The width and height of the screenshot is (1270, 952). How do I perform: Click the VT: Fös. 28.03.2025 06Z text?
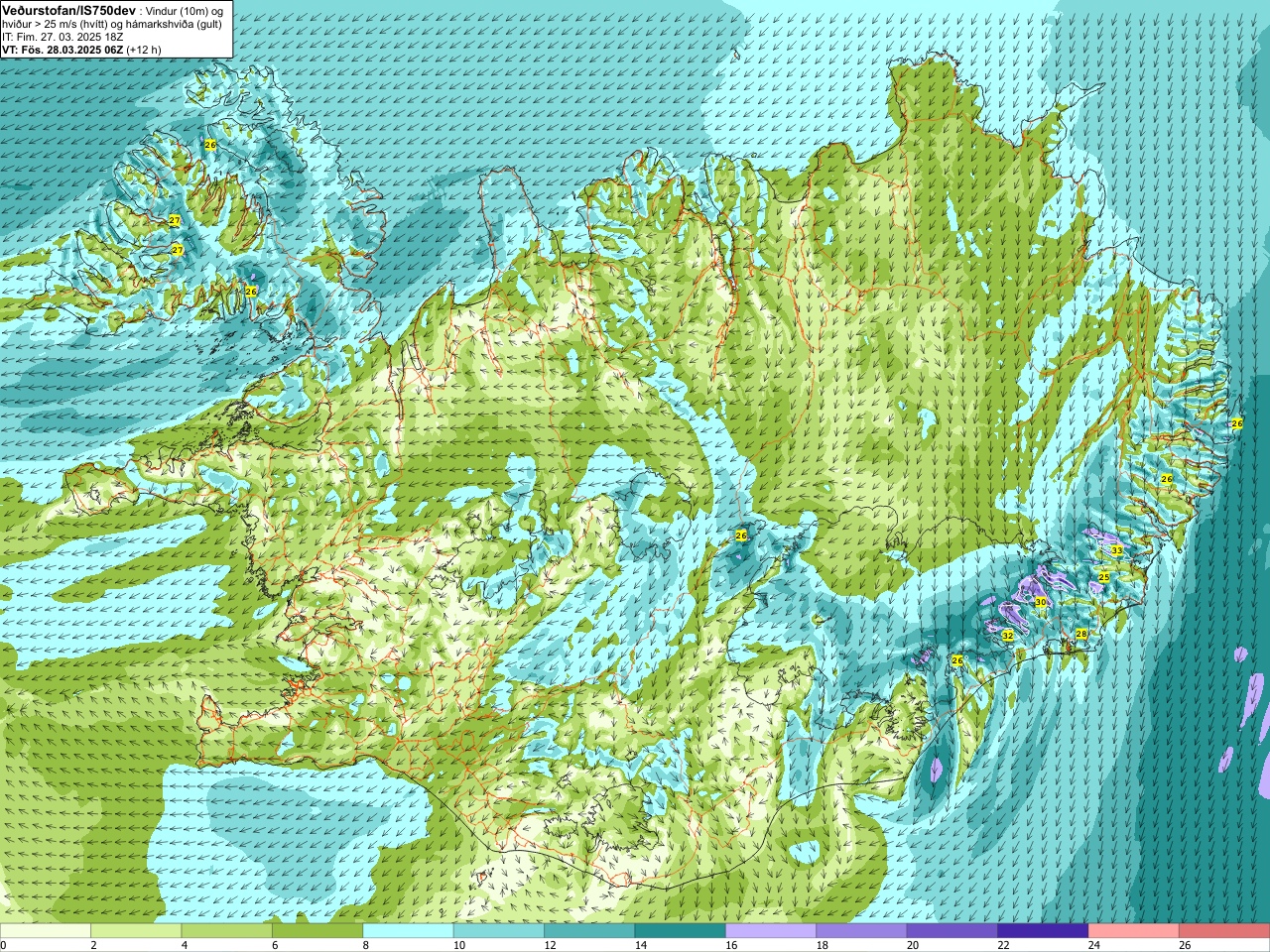(63, 49)
